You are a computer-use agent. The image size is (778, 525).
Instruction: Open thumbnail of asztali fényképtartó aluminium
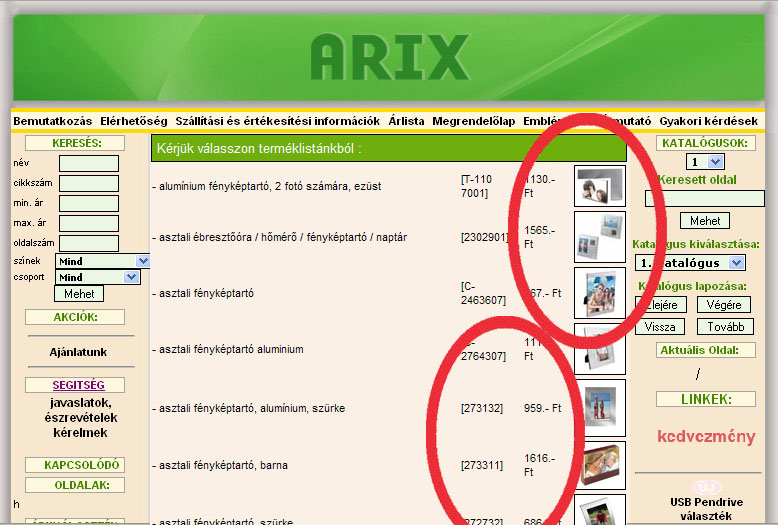pos(599,349)
